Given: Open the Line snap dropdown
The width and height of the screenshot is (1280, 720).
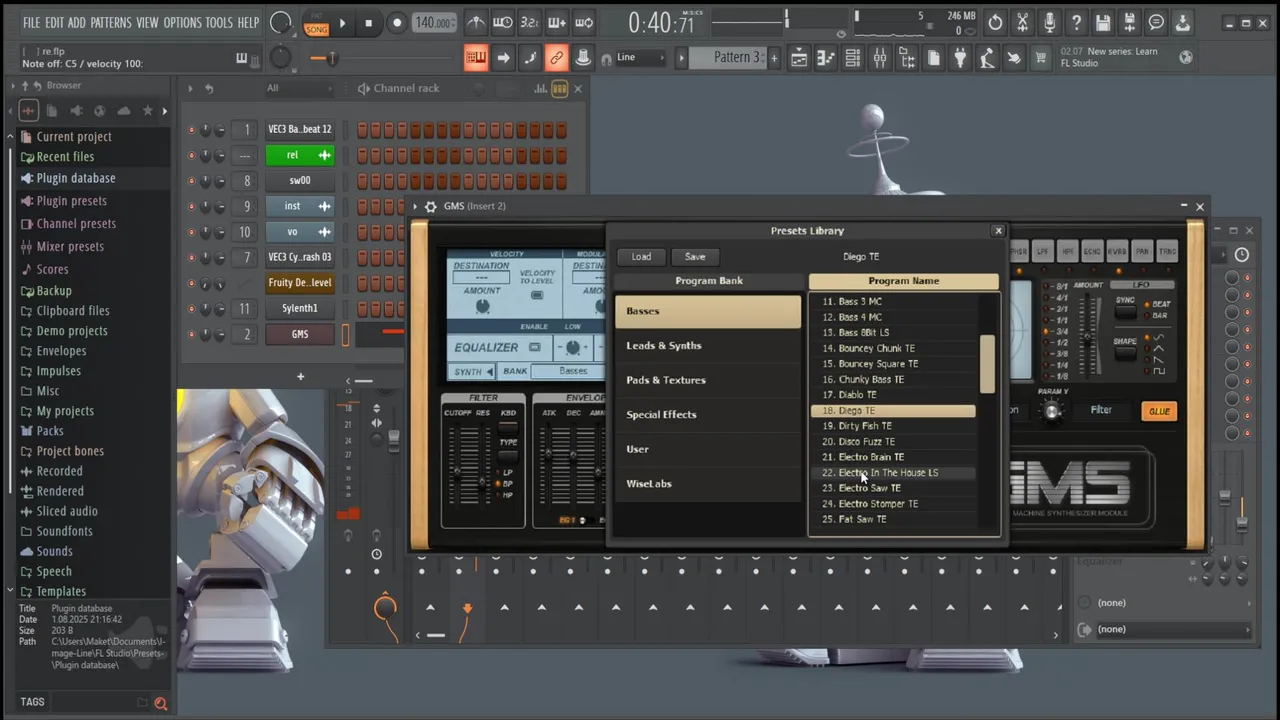Looking at the screenshot, I should 640,58.
